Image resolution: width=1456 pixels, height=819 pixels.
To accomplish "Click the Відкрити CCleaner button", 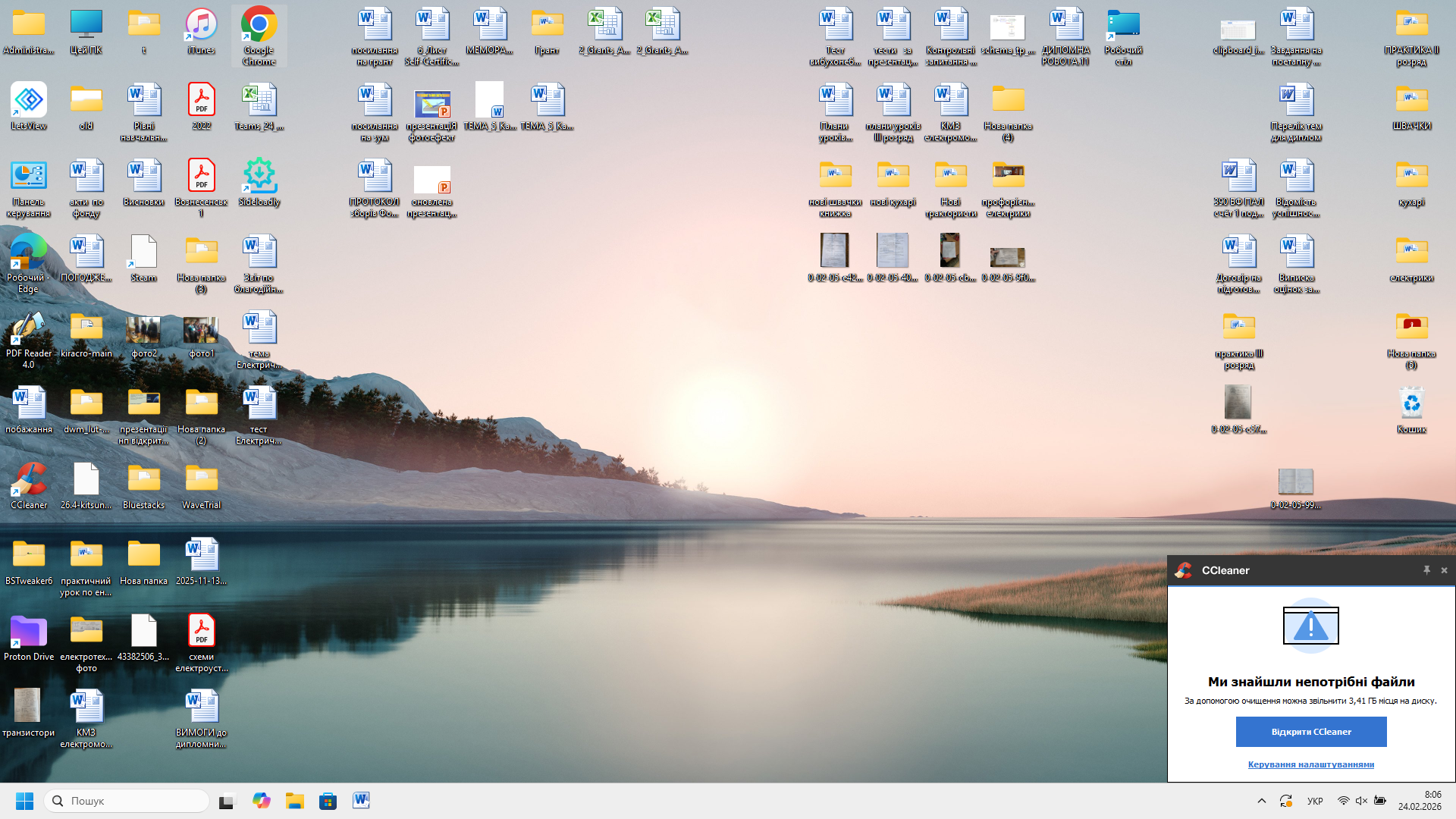I will click(x=1310, y=732).
